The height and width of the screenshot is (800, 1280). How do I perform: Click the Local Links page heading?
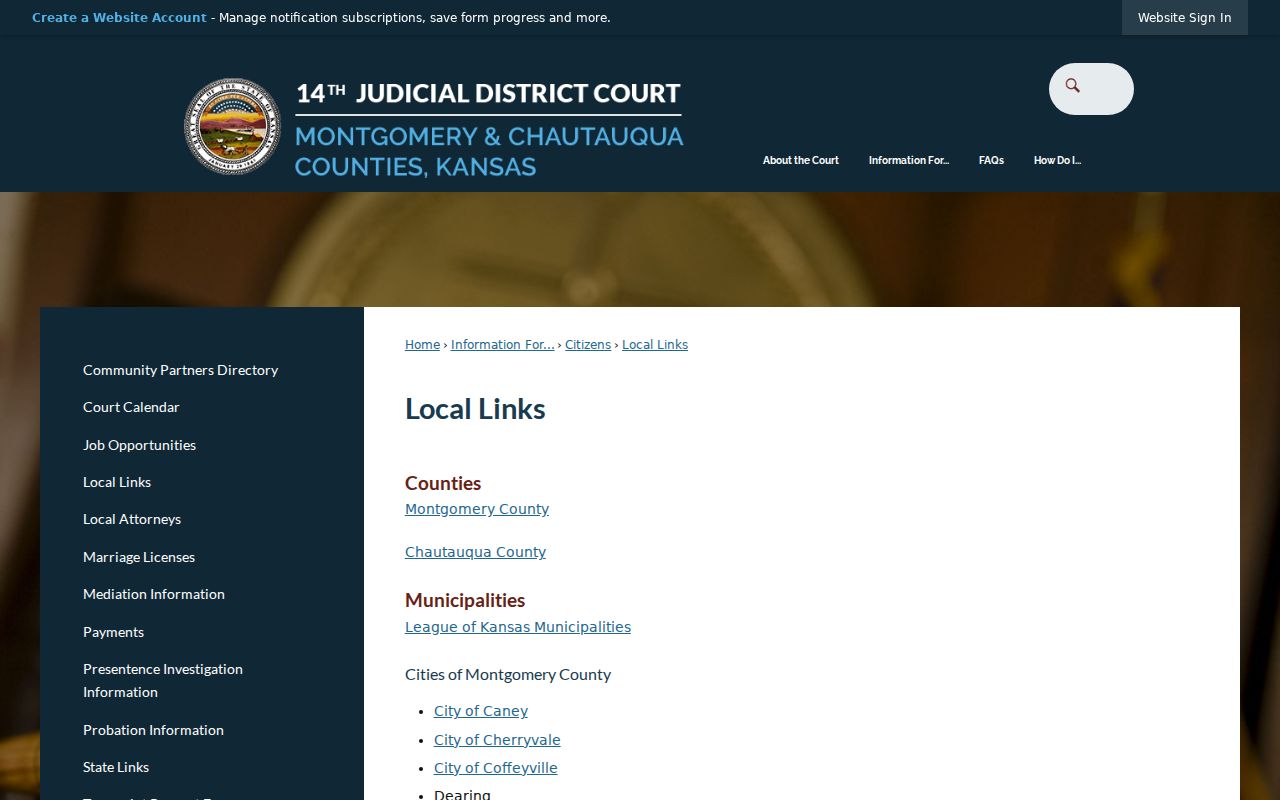coord(475,409)
